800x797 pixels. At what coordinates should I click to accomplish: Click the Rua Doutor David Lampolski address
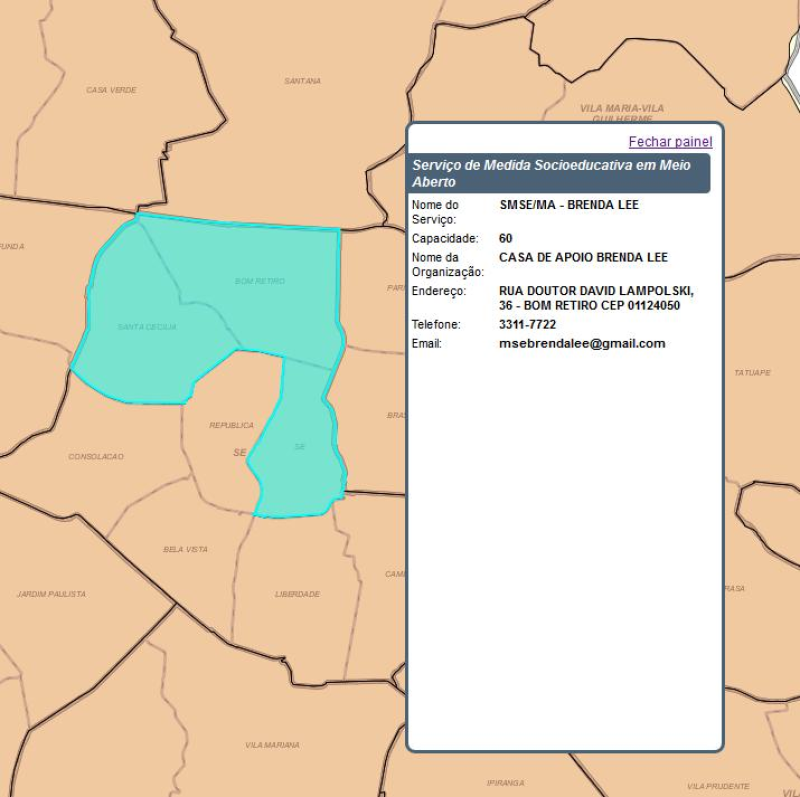[596, 298]
